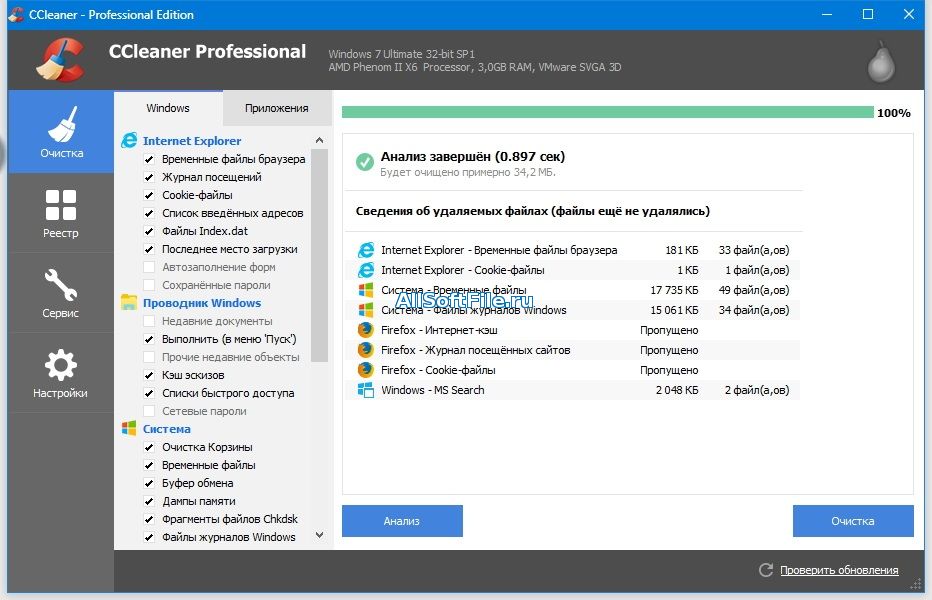The width and height of the screenshot is (932, 600).
Task: Collapse the Internet Explorer section
Action: 191,141
